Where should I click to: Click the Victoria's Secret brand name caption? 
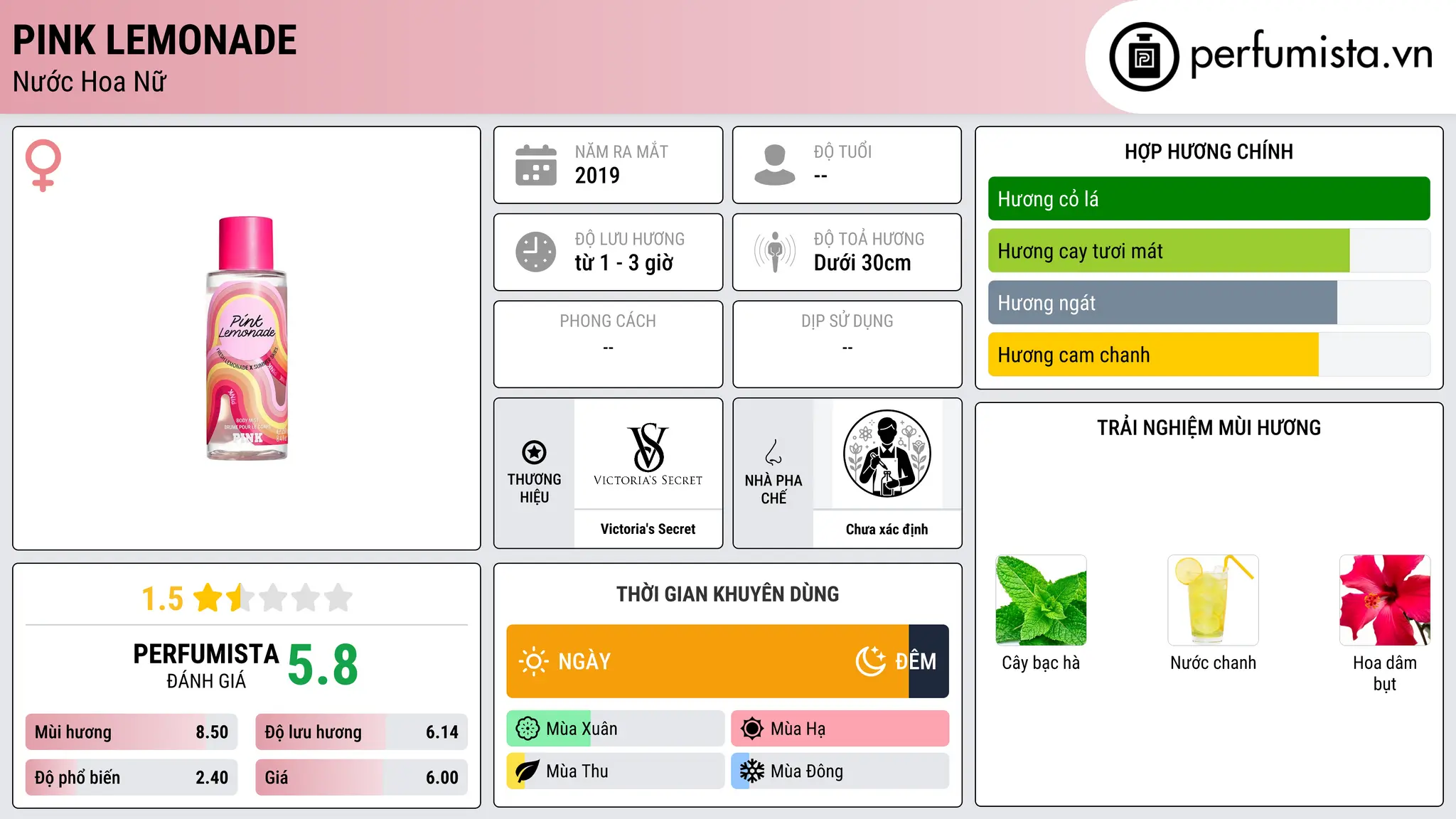tap(648, 529)
